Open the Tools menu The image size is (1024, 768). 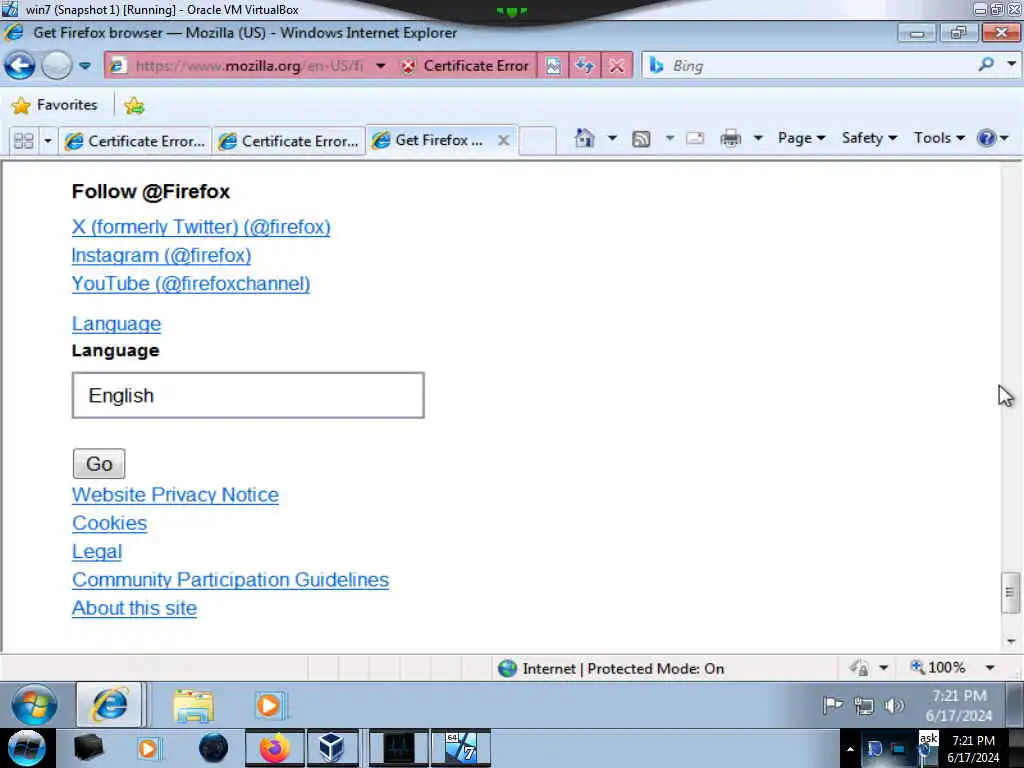pos(939,138)
